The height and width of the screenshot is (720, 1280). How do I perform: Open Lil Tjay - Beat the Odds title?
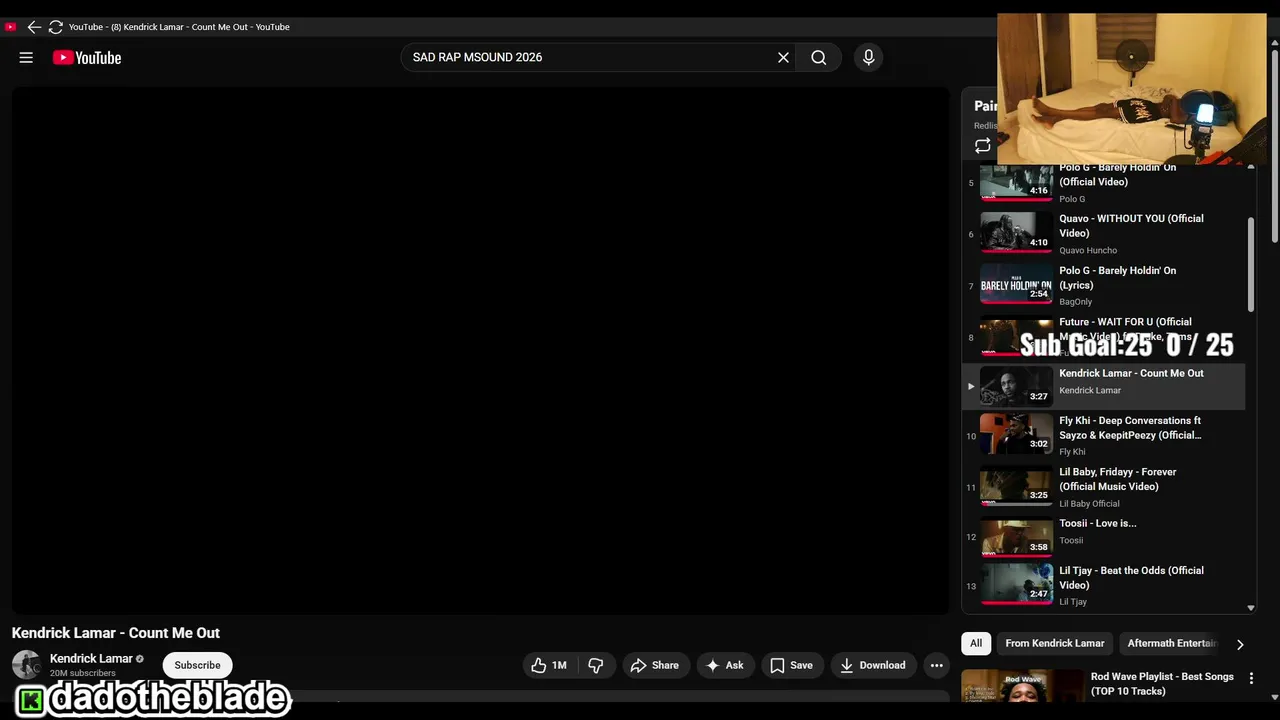coord(1131,578)
